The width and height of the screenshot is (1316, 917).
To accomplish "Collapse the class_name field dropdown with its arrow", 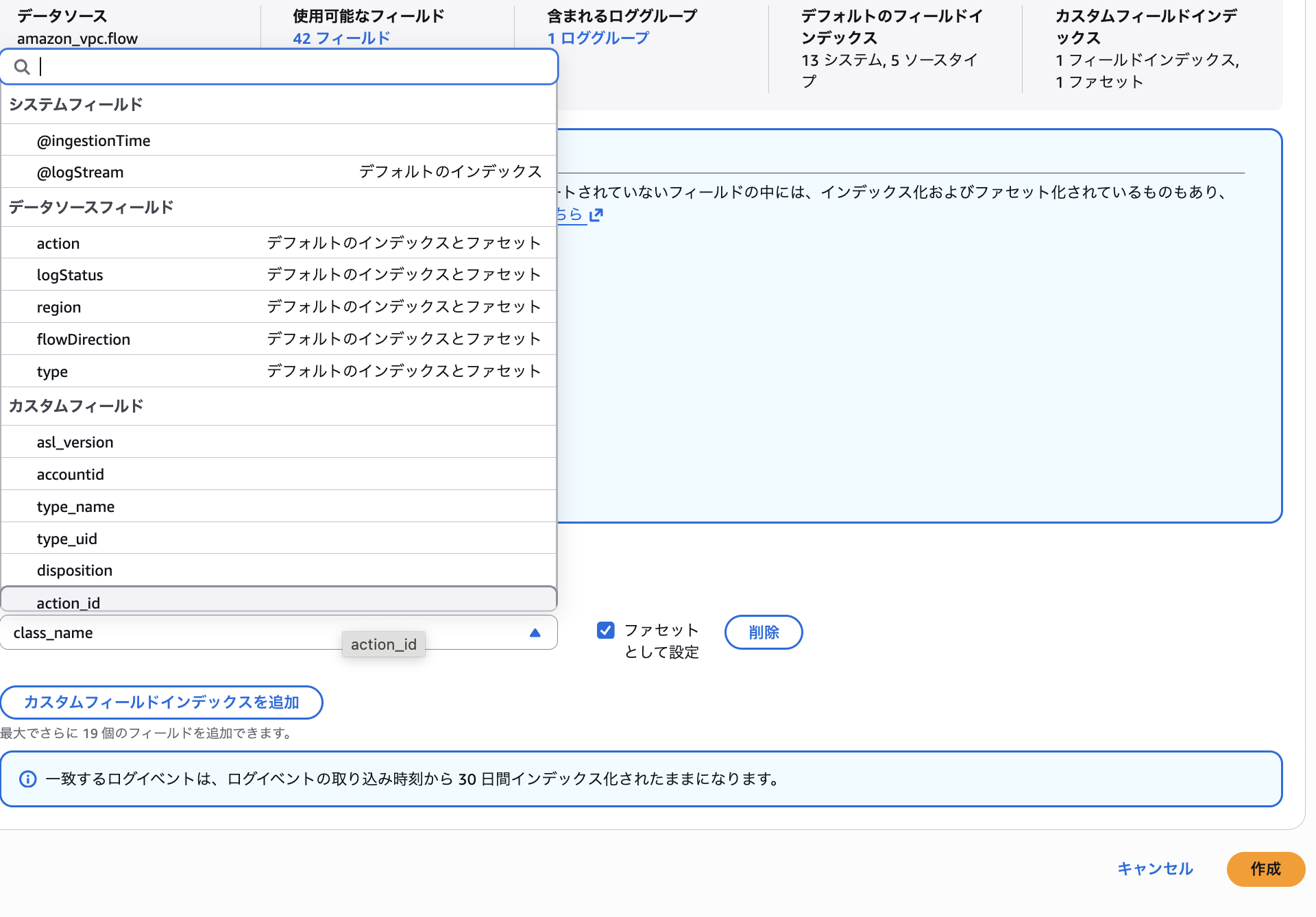I will point(535,633).
